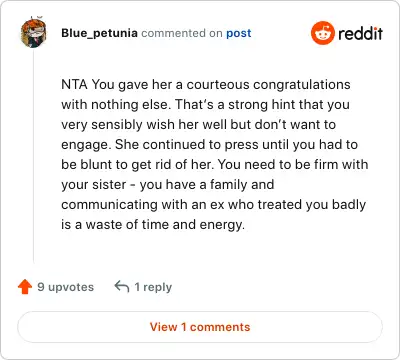
Task: Click the line starting "with nothing else"
Action: tap(205, 105)
